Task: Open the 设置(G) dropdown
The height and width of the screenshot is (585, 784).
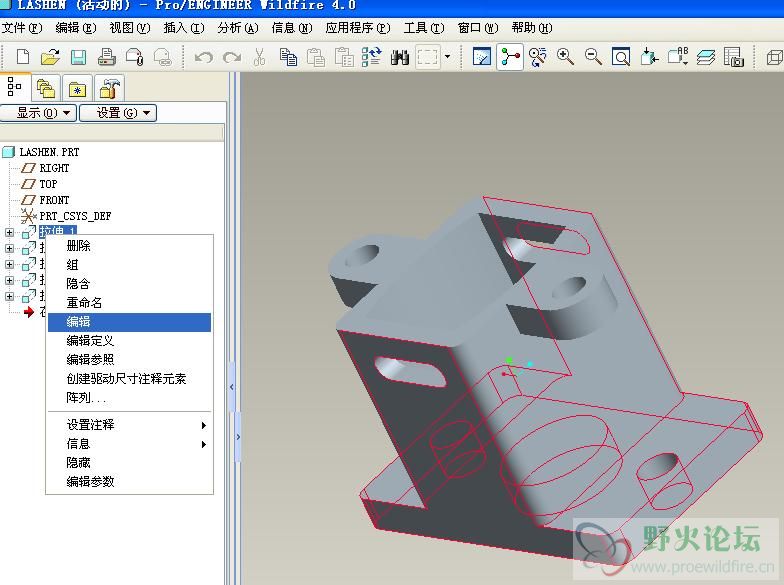Action: 118,113
